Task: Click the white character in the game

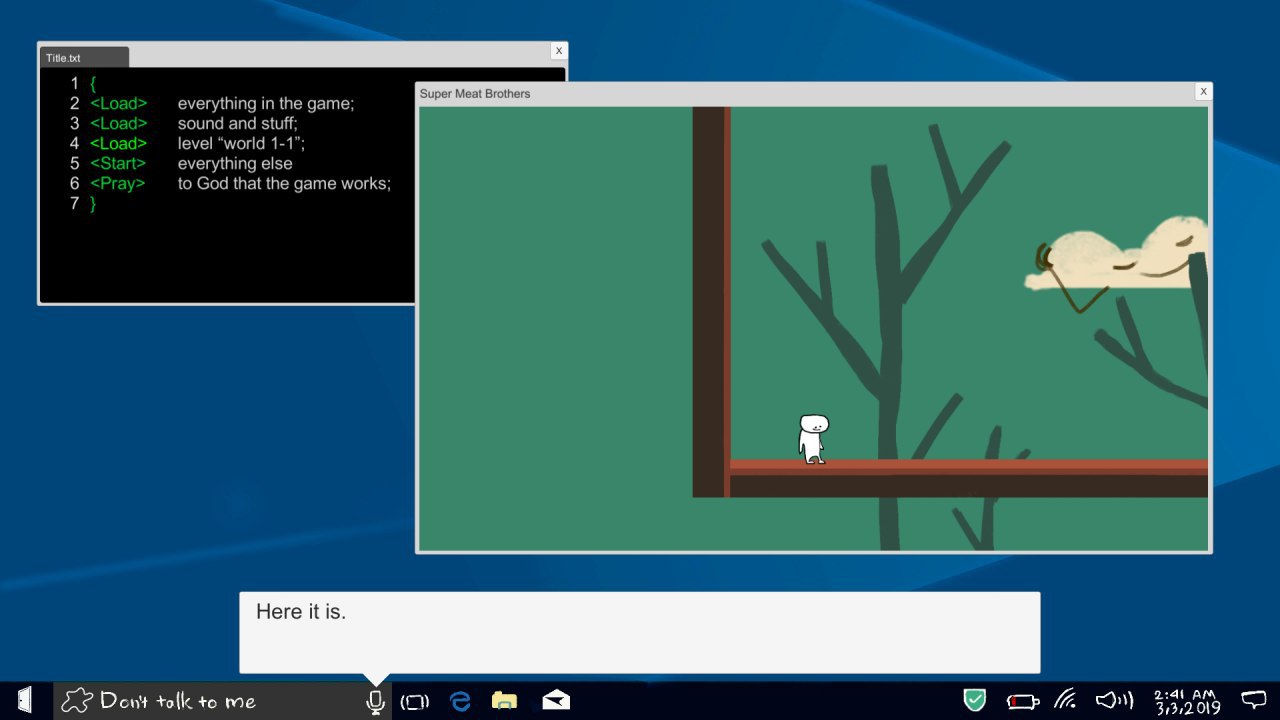Action: click(x=813, y=439)
